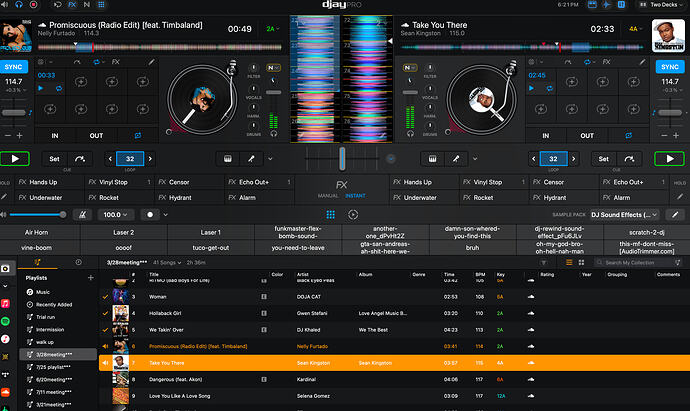Trigger the Air Horn sample pad
This screenshot has height=411, width=690.
[x=37, y=232]
